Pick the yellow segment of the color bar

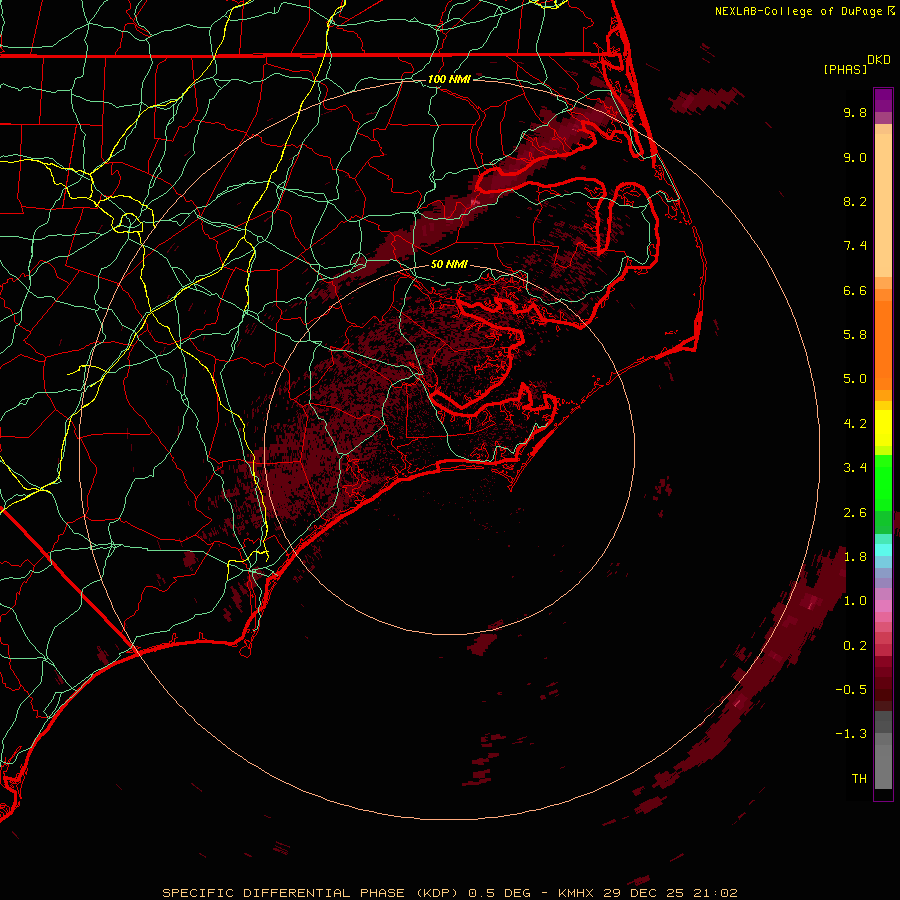pyautogui.click(x=883, y=428)
